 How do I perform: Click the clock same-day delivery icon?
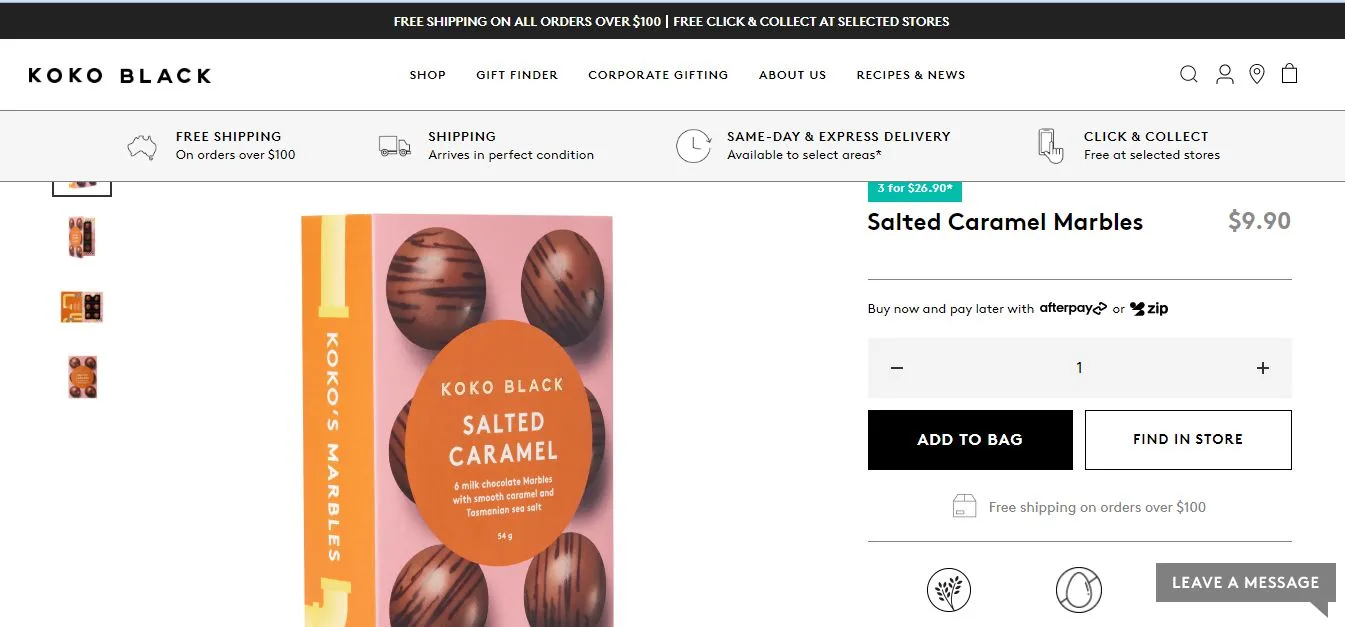[693, 146]
